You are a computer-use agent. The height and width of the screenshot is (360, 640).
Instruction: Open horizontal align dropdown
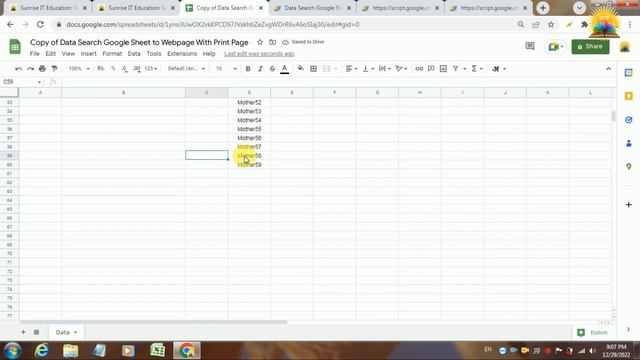(351, 69)
